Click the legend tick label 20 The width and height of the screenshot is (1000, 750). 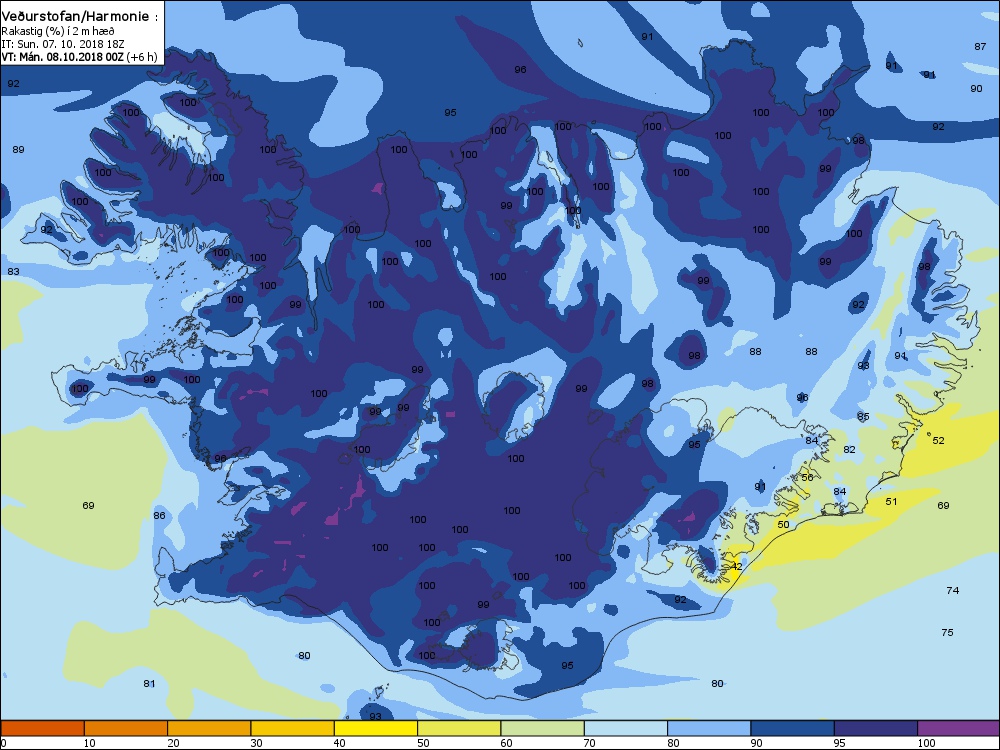tap(173, 743)
